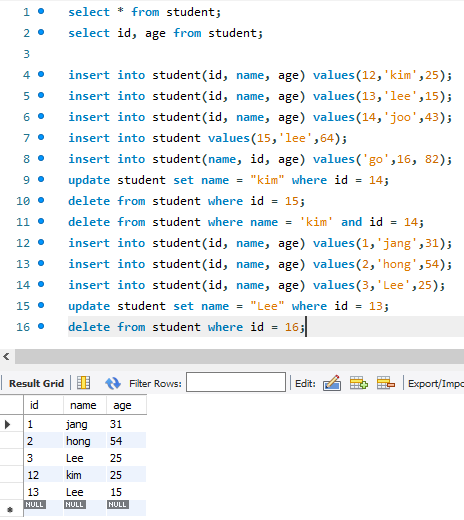The image size is (464, 520).
Task: Click the NULL cell under the age column
Action: coord(117,504)
